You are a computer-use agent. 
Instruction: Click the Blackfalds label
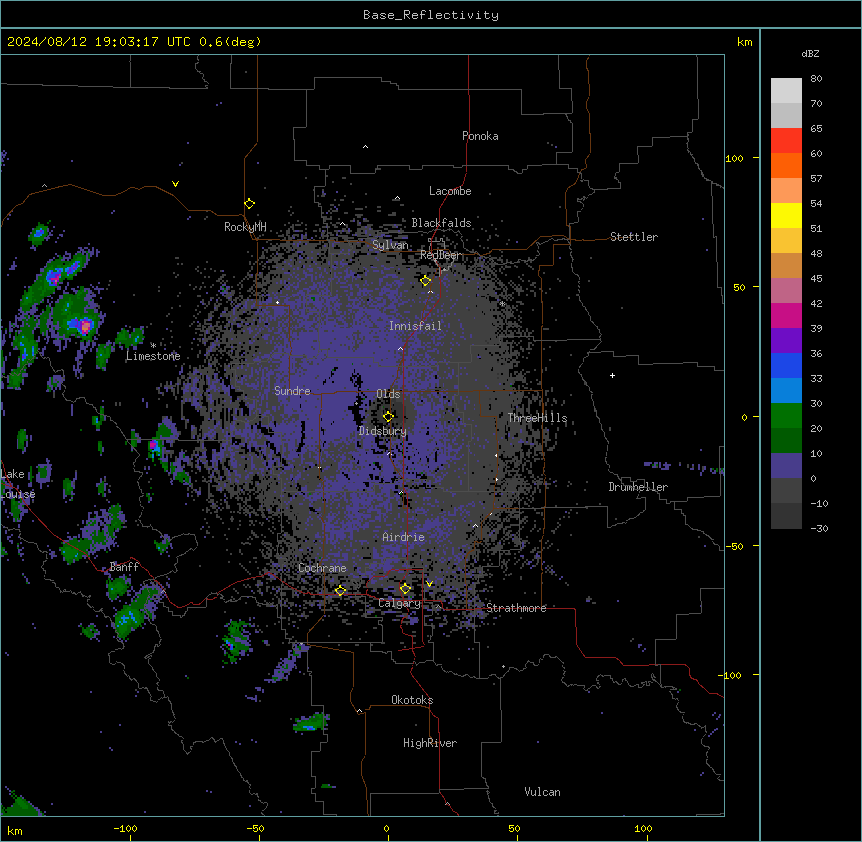[x=441, y=223]
